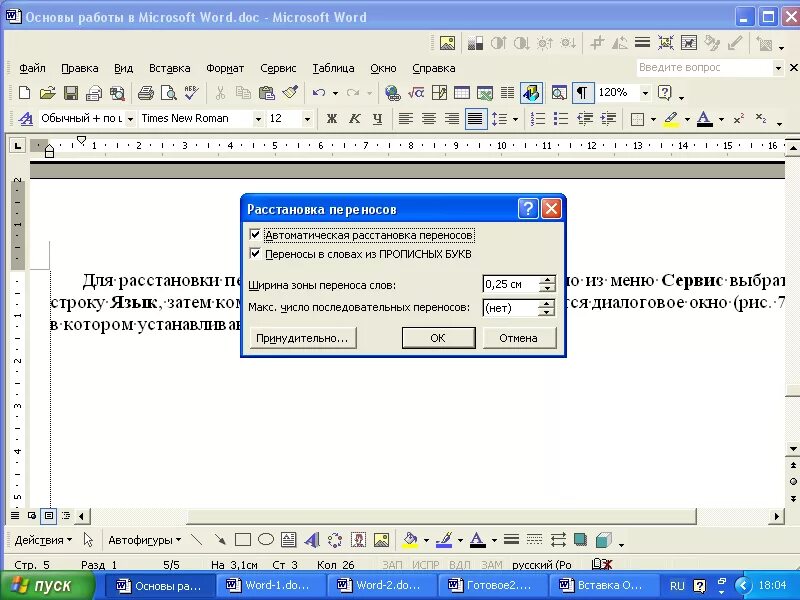
Task: Cut selection with the scissors icon
Action: coord(220,93)
